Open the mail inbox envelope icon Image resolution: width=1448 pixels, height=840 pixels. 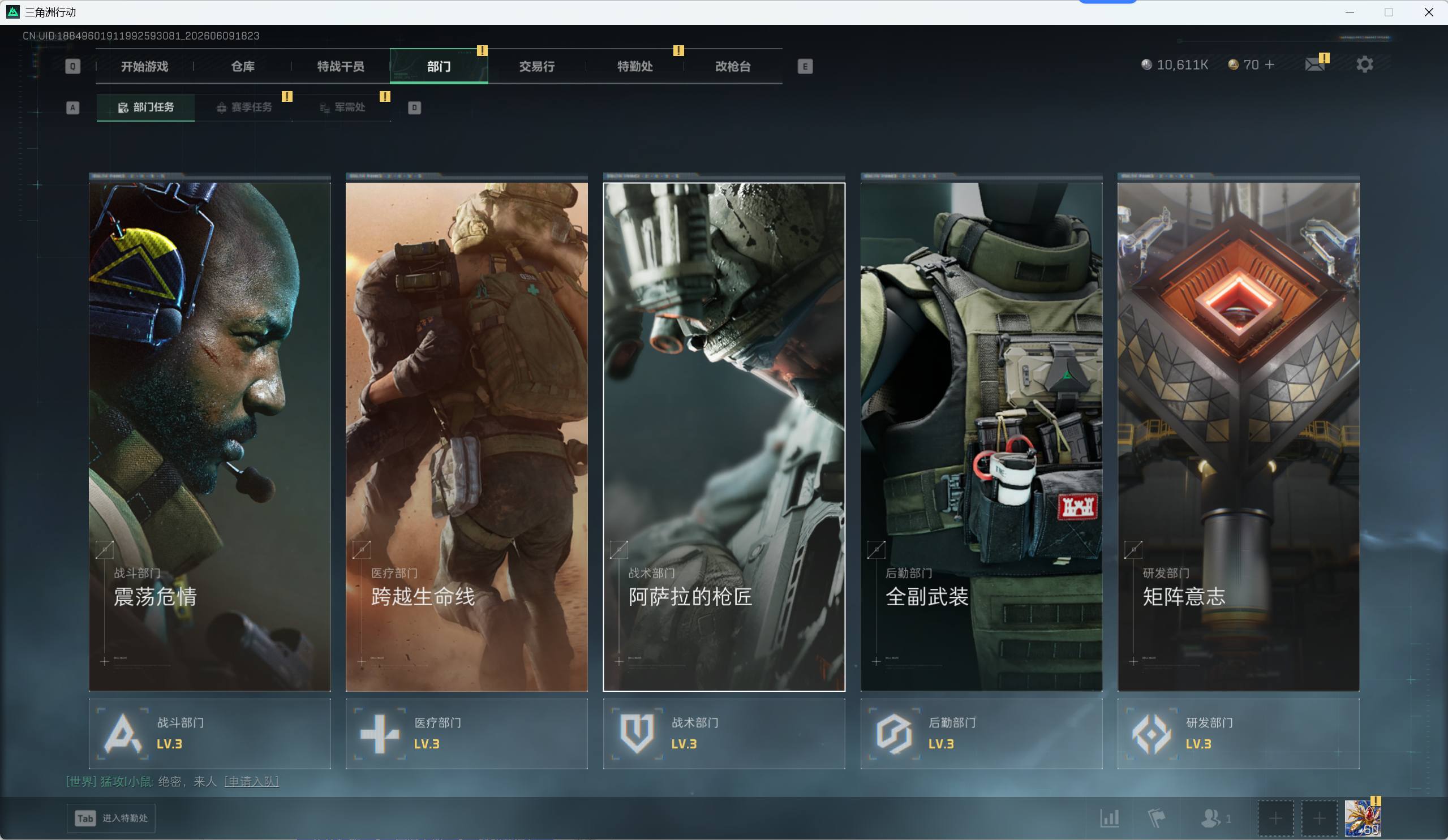1314,64
